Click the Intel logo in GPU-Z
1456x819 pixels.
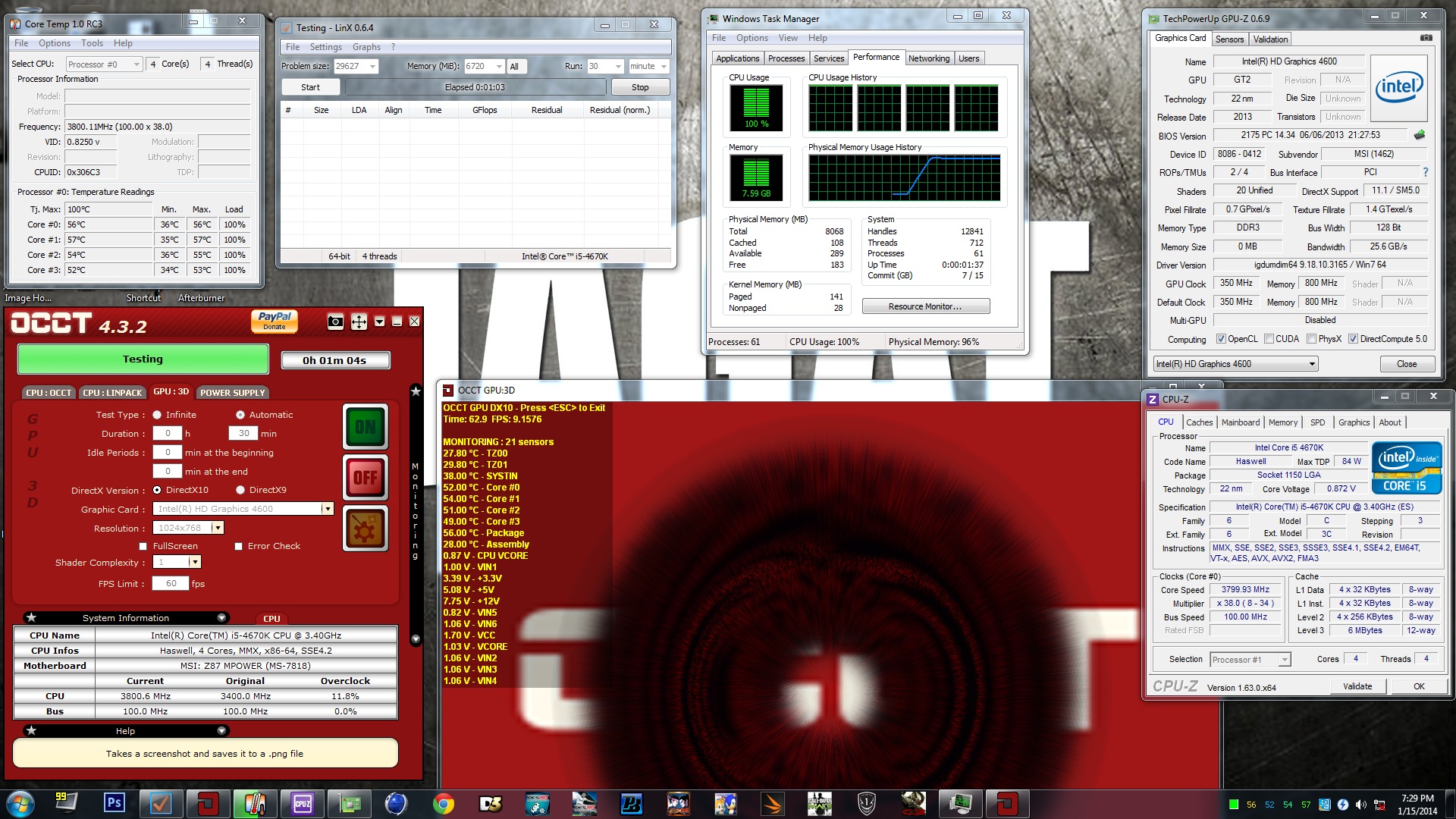(x=1398, y=87)
